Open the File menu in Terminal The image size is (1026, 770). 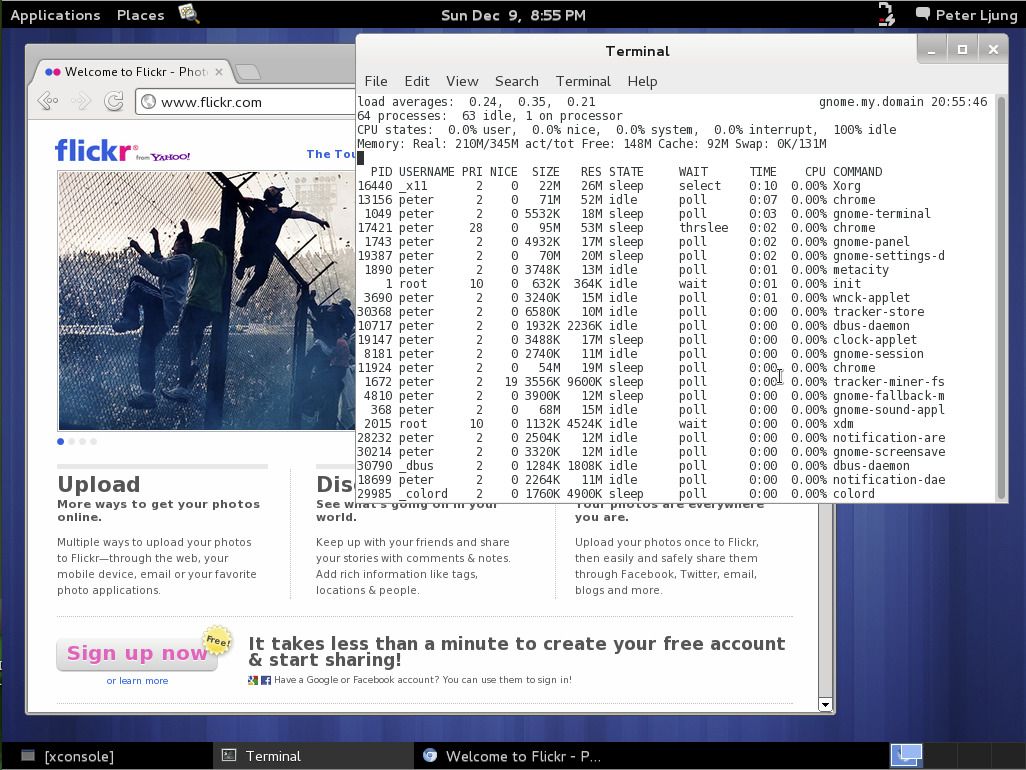[376, 81]
